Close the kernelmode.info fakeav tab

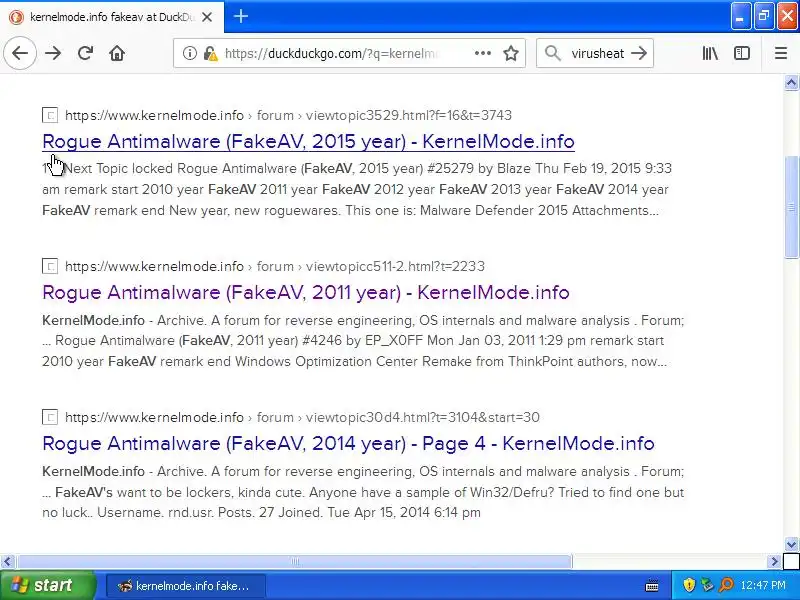point(207,17)
